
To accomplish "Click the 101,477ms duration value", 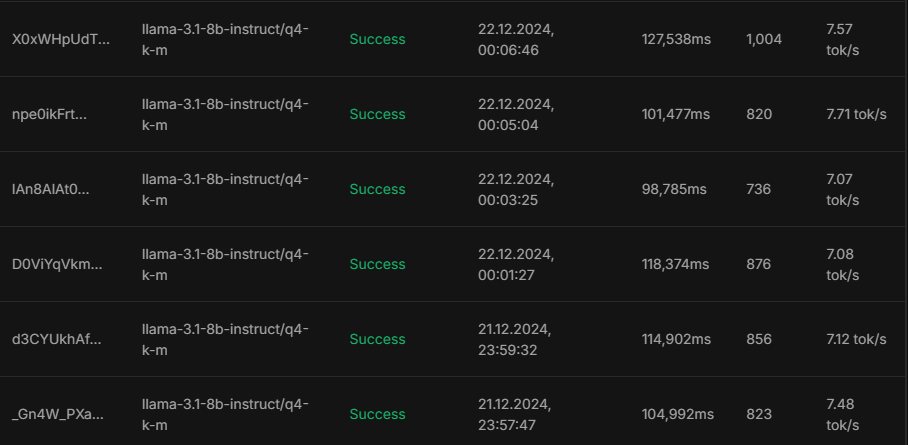I will (675, 114).
